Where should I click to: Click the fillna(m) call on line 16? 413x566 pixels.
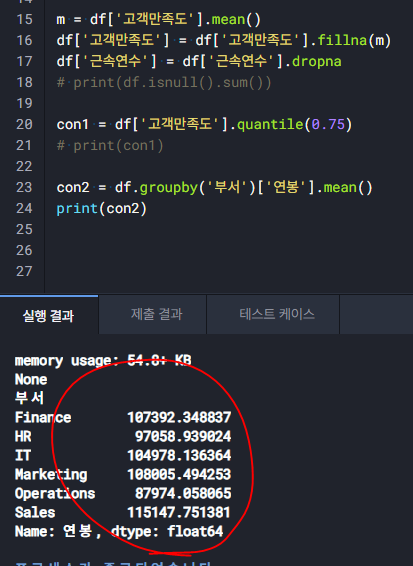(354, 40)
